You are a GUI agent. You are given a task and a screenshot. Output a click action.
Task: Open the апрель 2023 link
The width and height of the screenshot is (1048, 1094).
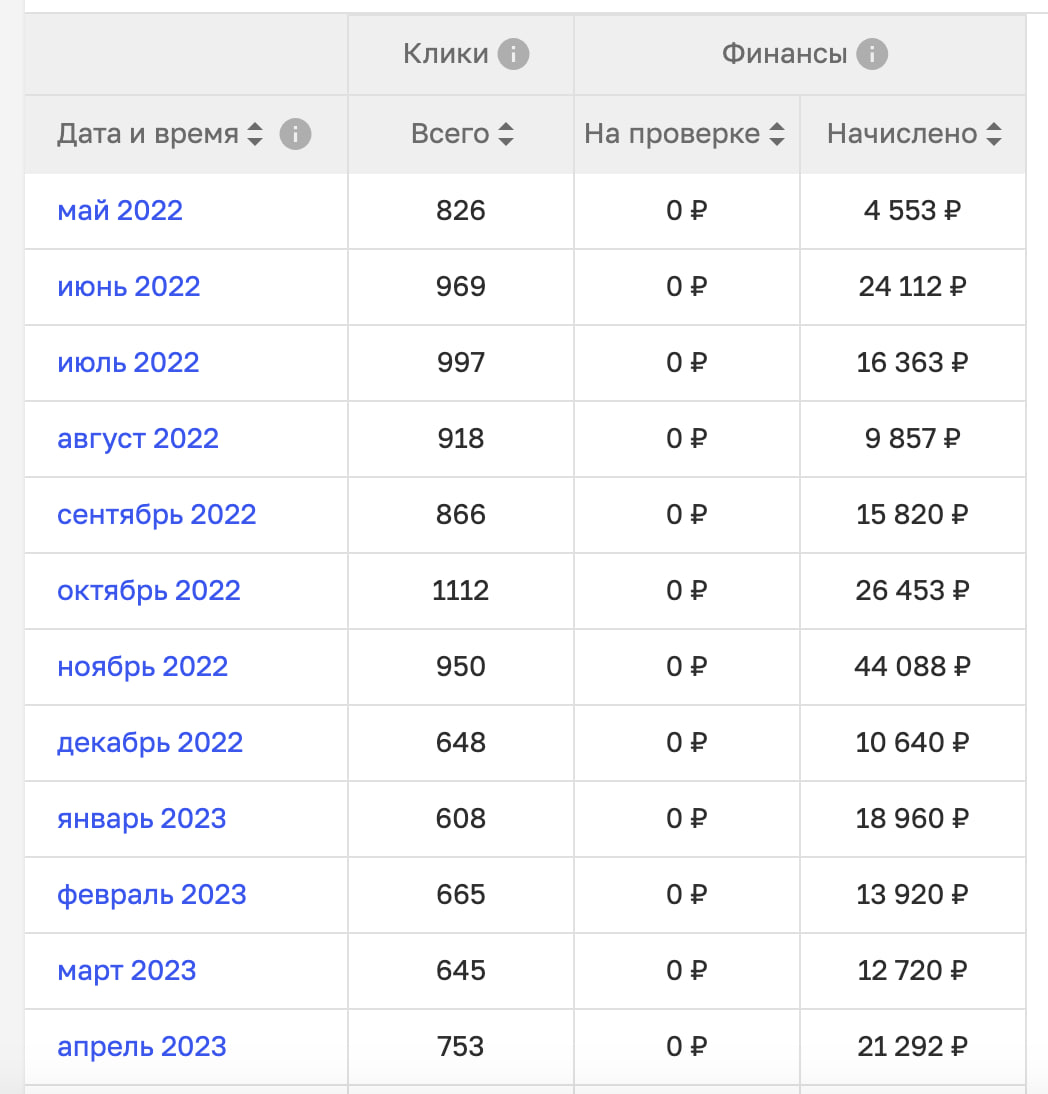142,1047
